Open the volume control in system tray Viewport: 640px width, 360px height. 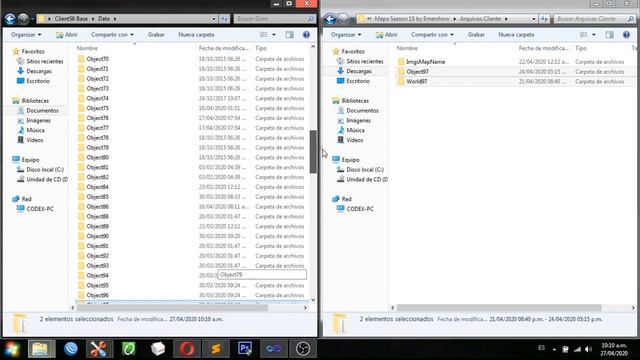[588, 349]
